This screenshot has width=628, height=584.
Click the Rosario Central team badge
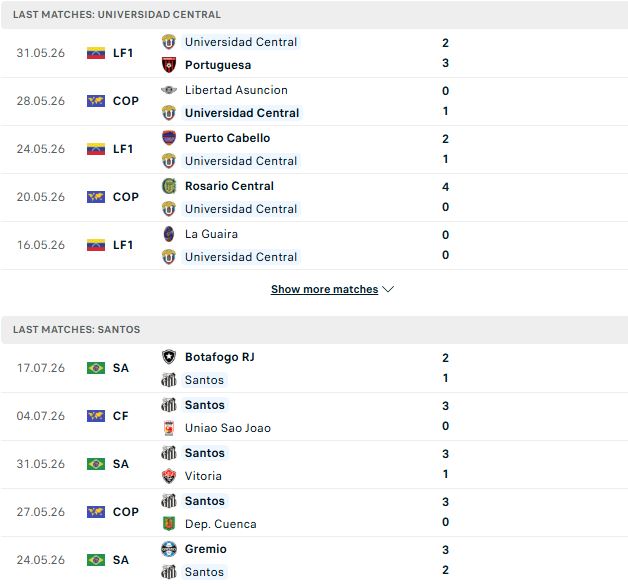(169, 186)
